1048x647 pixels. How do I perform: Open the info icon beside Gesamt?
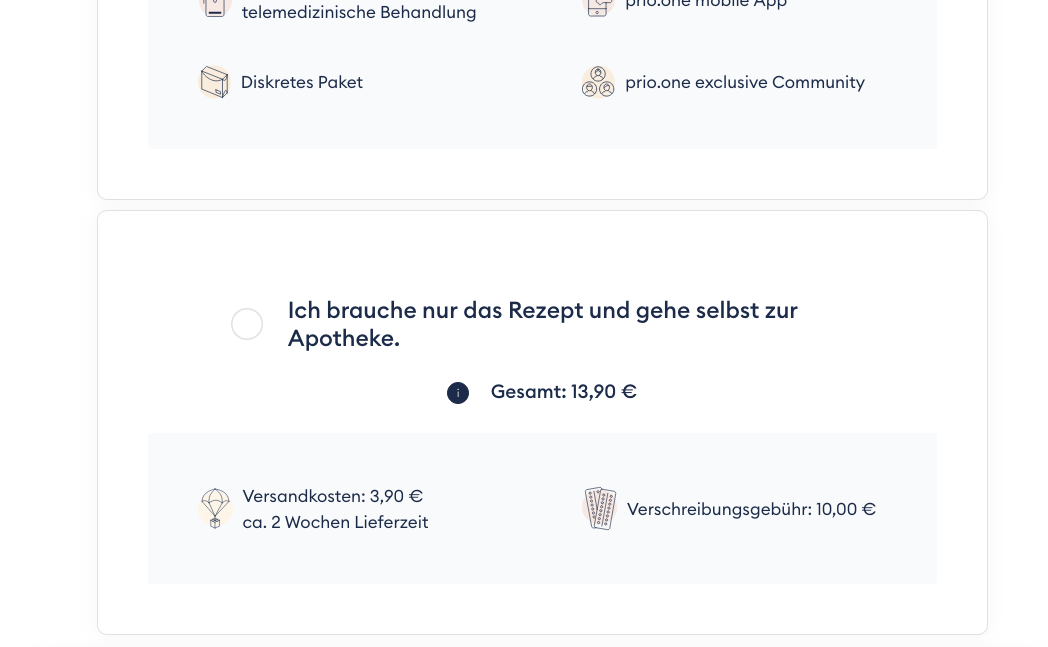[x=458, y=393]
